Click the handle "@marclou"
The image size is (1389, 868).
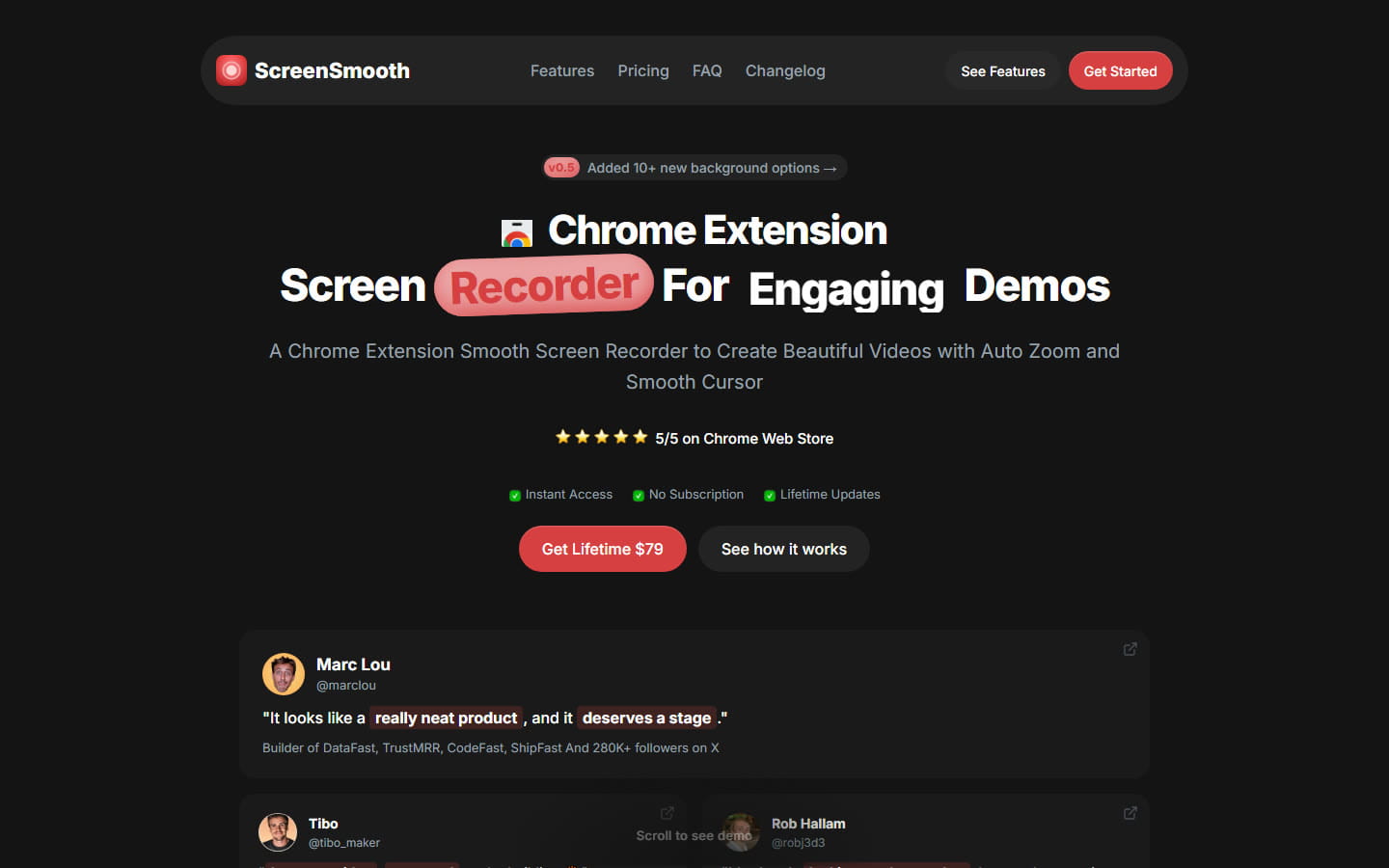(x=346, y=686)
